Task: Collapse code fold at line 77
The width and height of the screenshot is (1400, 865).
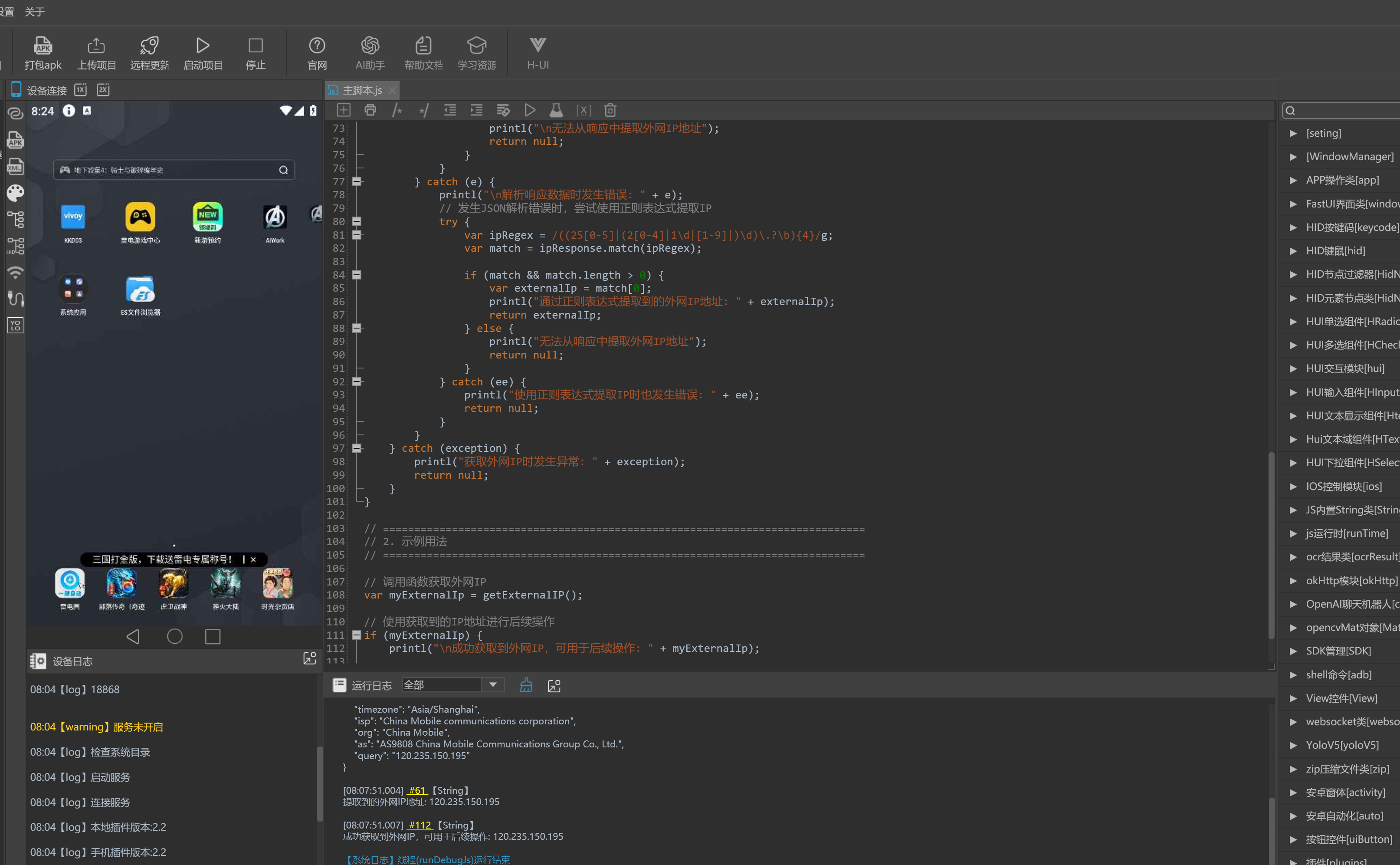Action: [356, 181]
